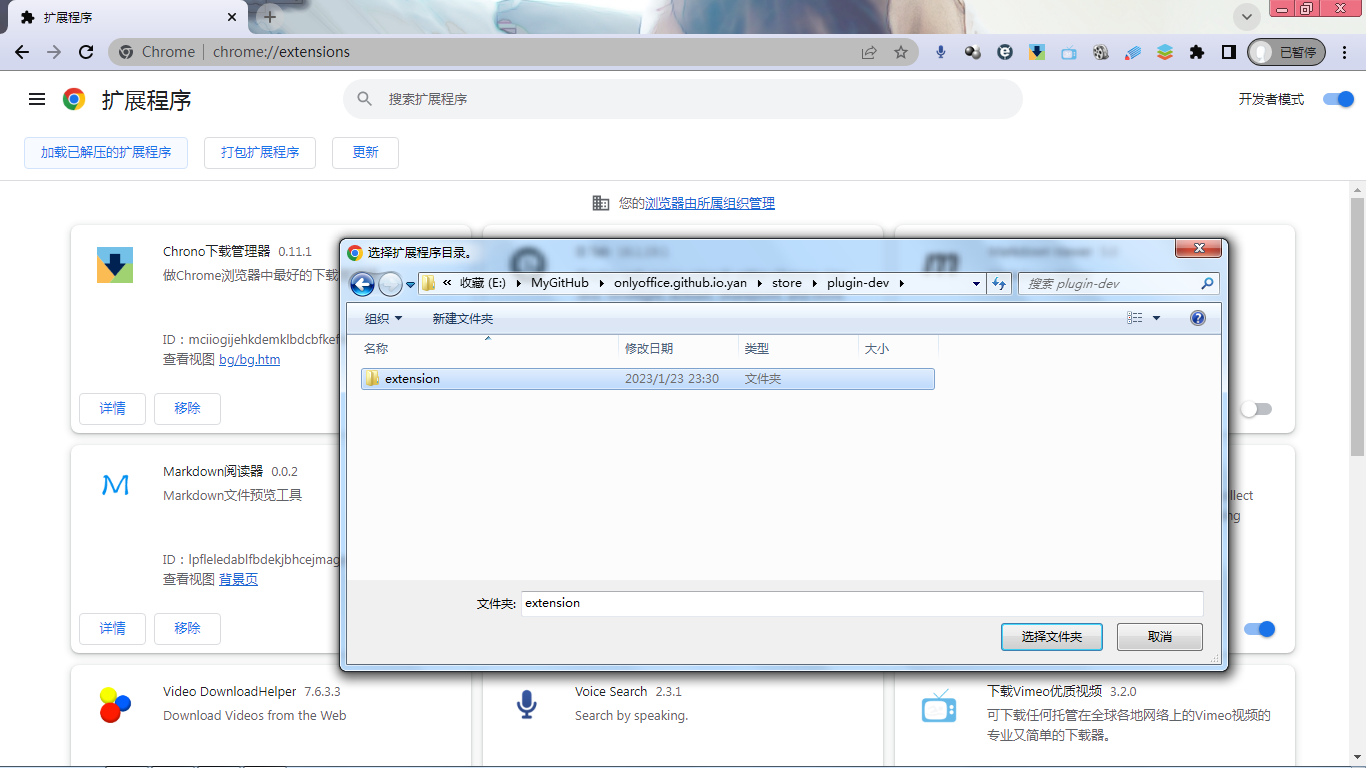
Task: Click the 选择文件夹 button
Action: (1051, 637)
